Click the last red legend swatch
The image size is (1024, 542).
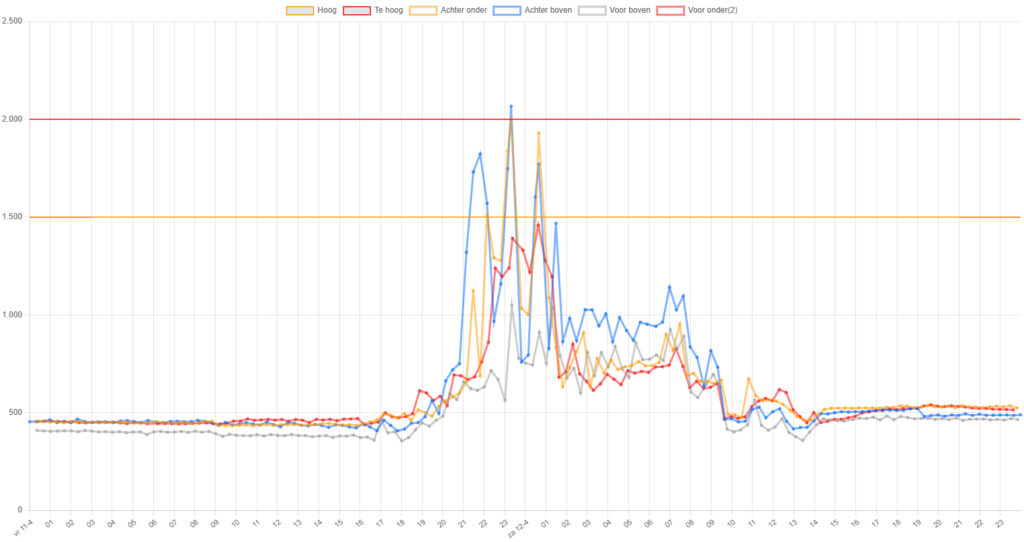tap(670, 10)
